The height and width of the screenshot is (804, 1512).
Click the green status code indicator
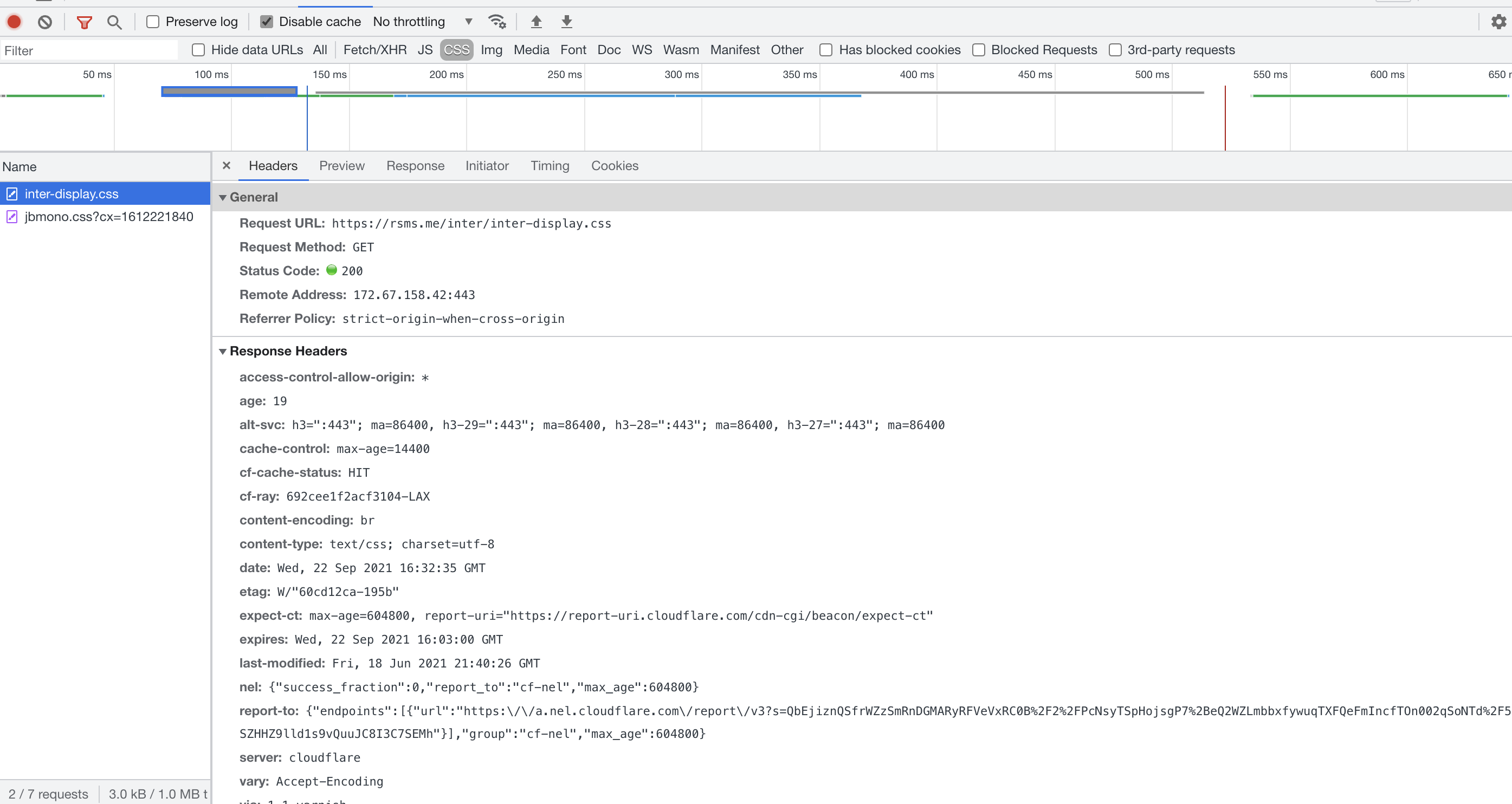(332, 270)
